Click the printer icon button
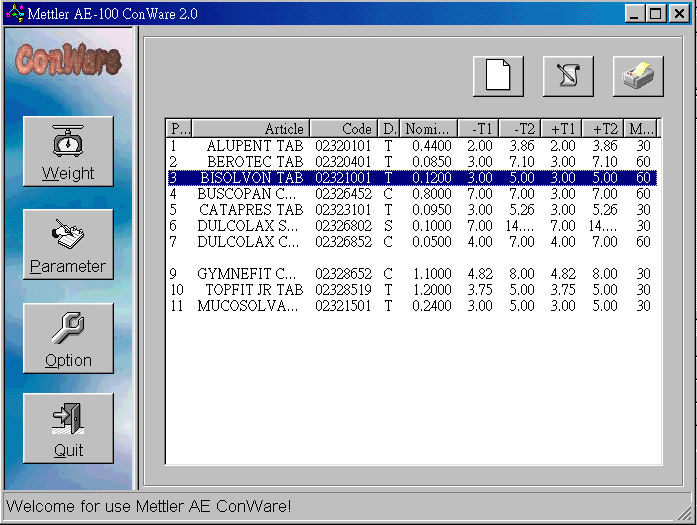Image resolution: width=697 pixels, height=525 pixels. pyautogui.click(x=638, y=76)
